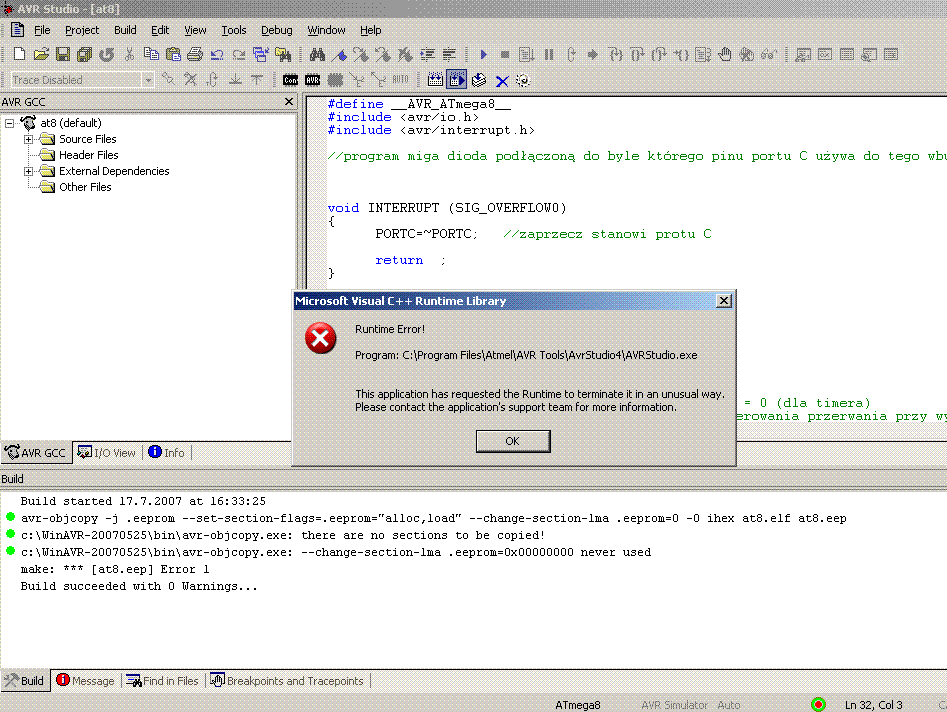
Task: Click the Compile icon with down arrow
Action: [479, 80]
